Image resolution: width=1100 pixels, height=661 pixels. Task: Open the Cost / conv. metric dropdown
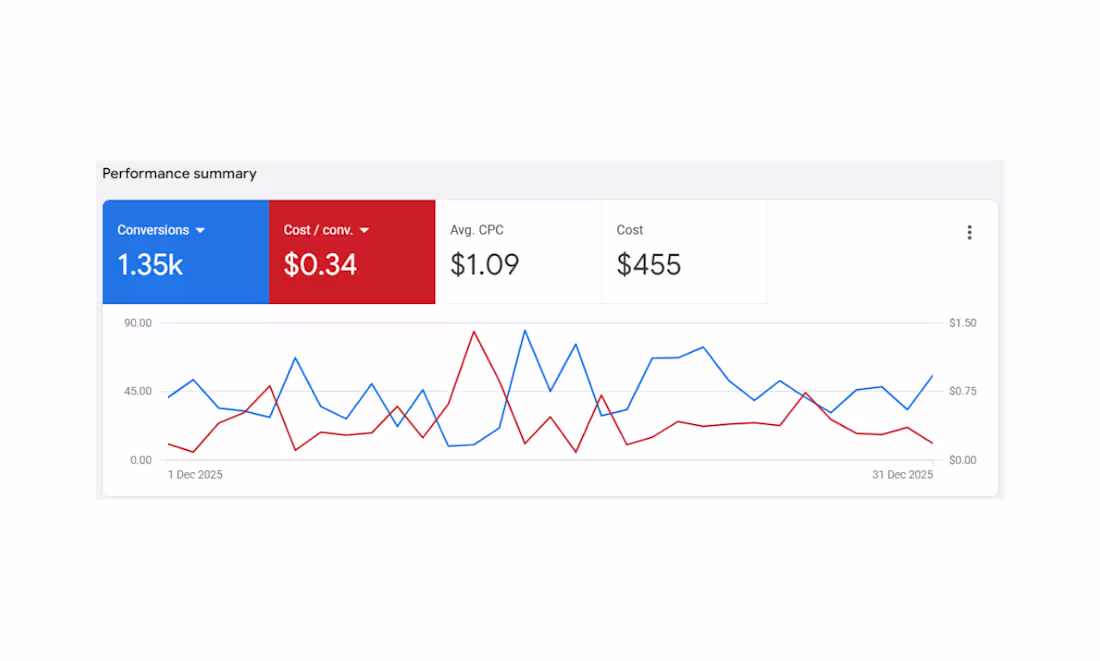point(364,229)
